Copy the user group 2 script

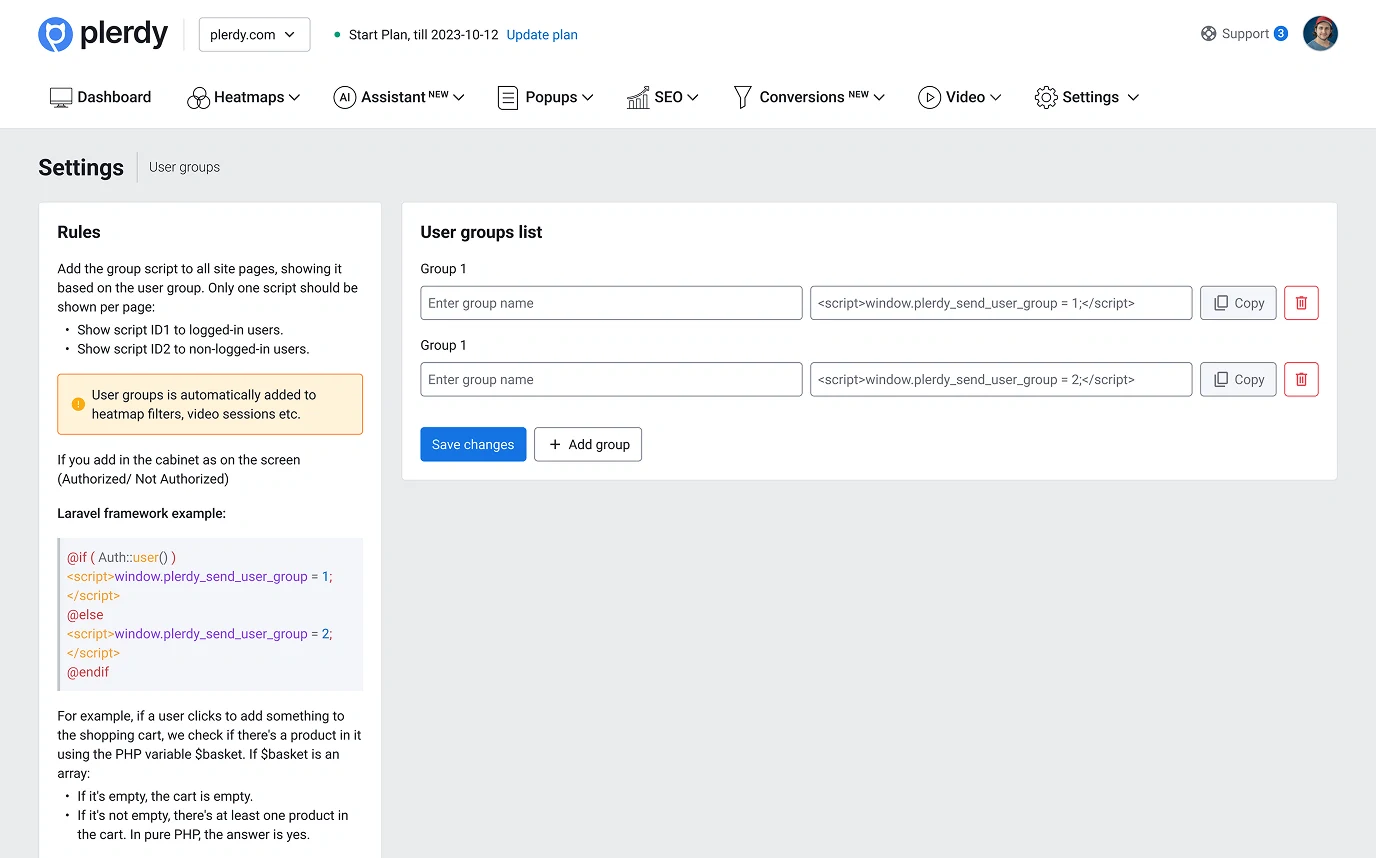1238,379
